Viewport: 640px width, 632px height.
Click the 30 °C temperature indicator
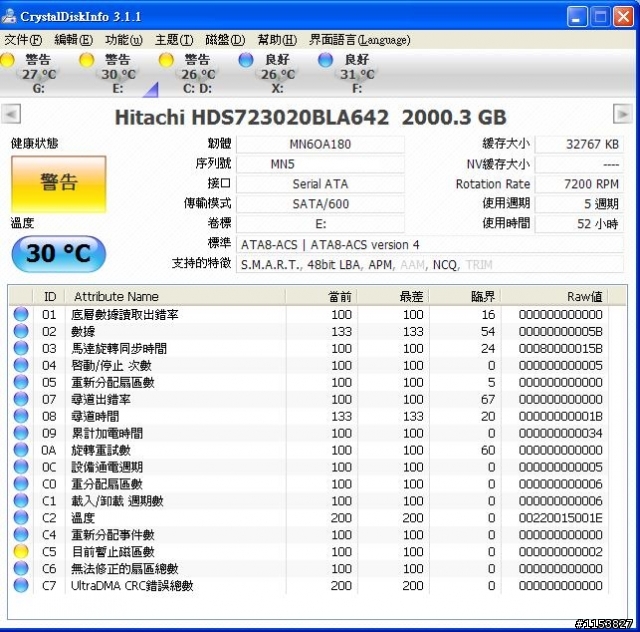59,254
